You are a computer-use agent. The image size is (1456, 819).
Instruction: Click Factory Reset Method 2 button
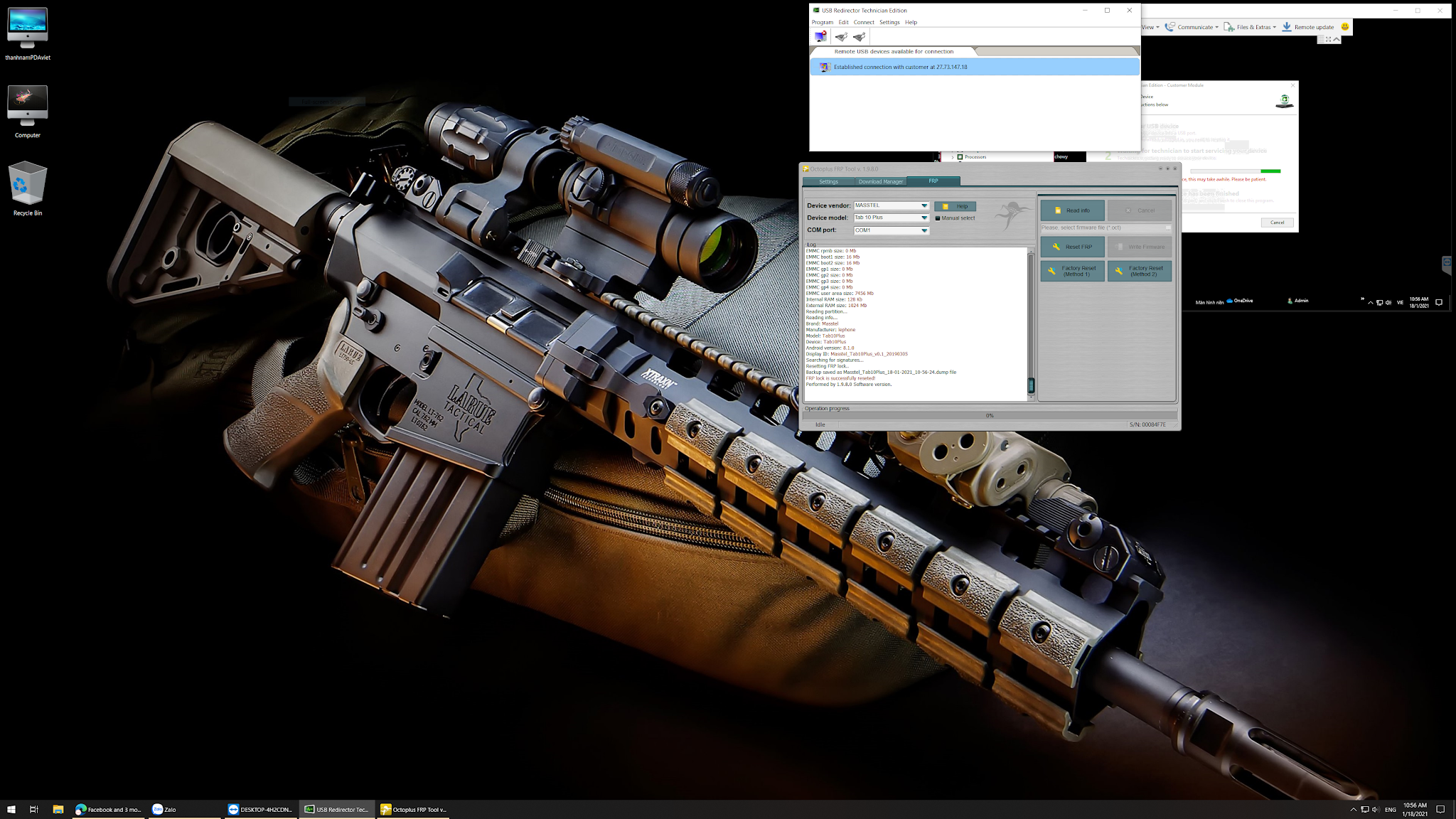click(x=1139, y=271)
